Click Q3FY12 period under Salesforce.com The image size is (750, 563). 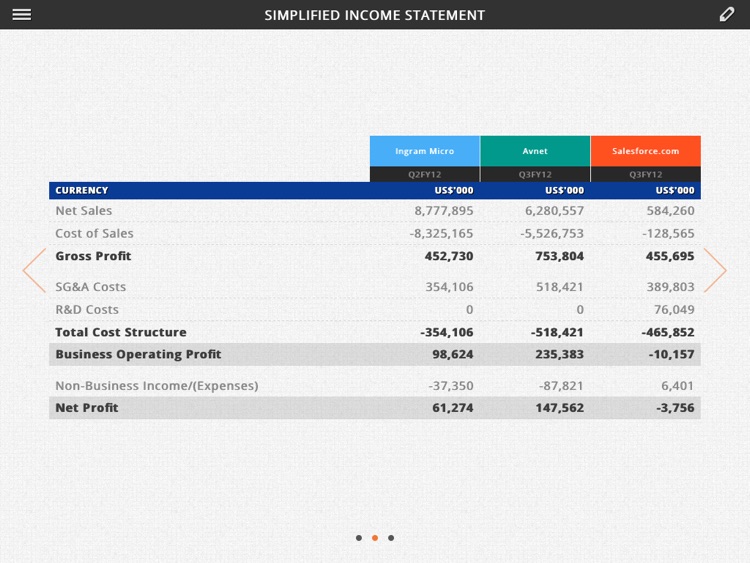(646, 175)
